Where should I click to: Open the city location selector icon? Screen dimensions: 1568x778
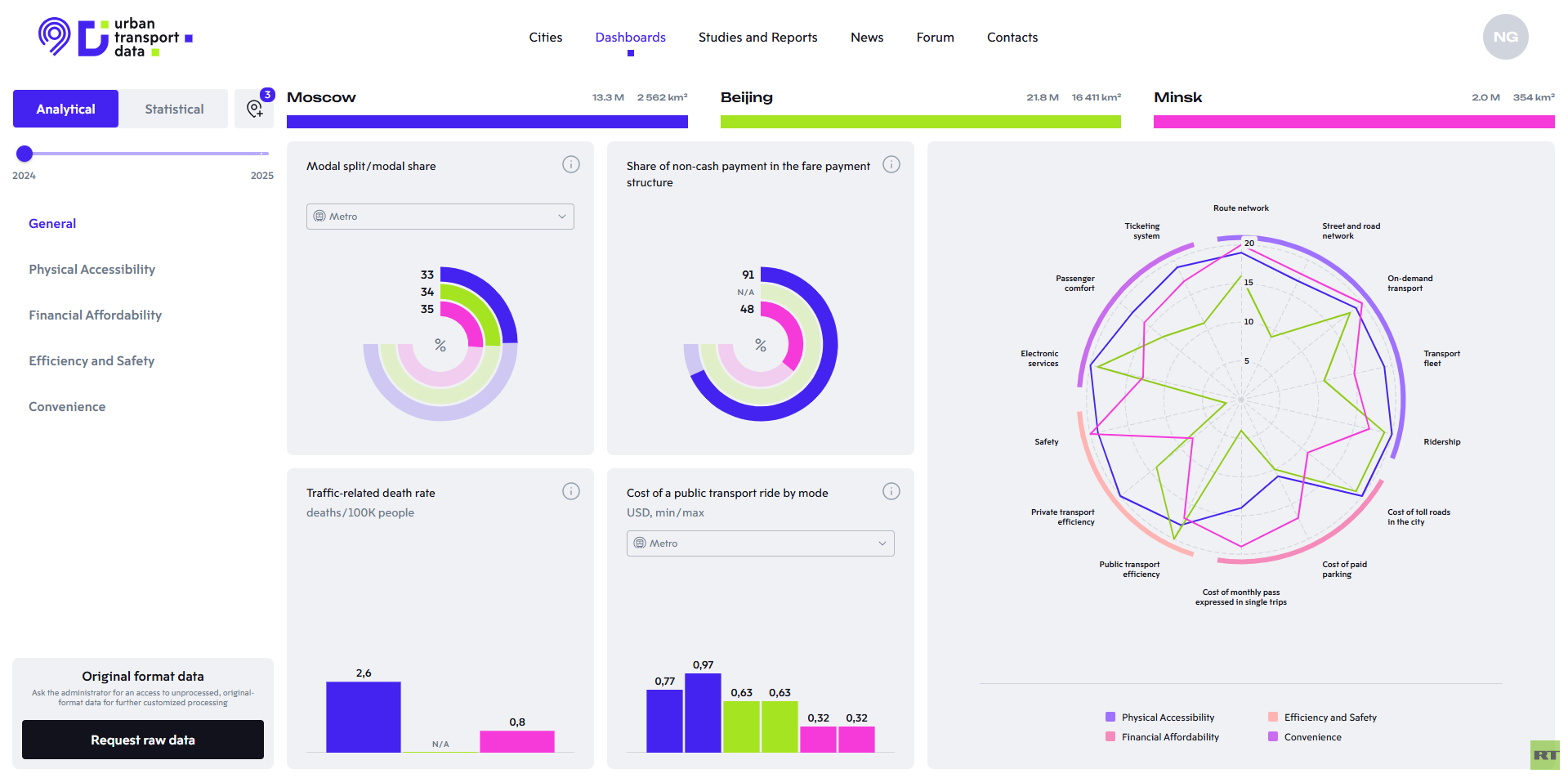[x=254, y=109]
